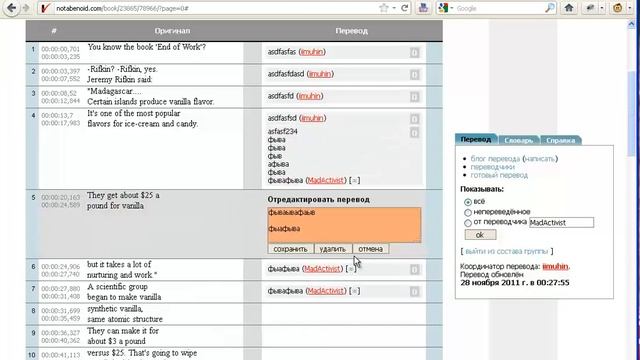Screen dimensions: 640x360
Task: Select the 'непереведённое' radio option
Action: coord(468,212)
